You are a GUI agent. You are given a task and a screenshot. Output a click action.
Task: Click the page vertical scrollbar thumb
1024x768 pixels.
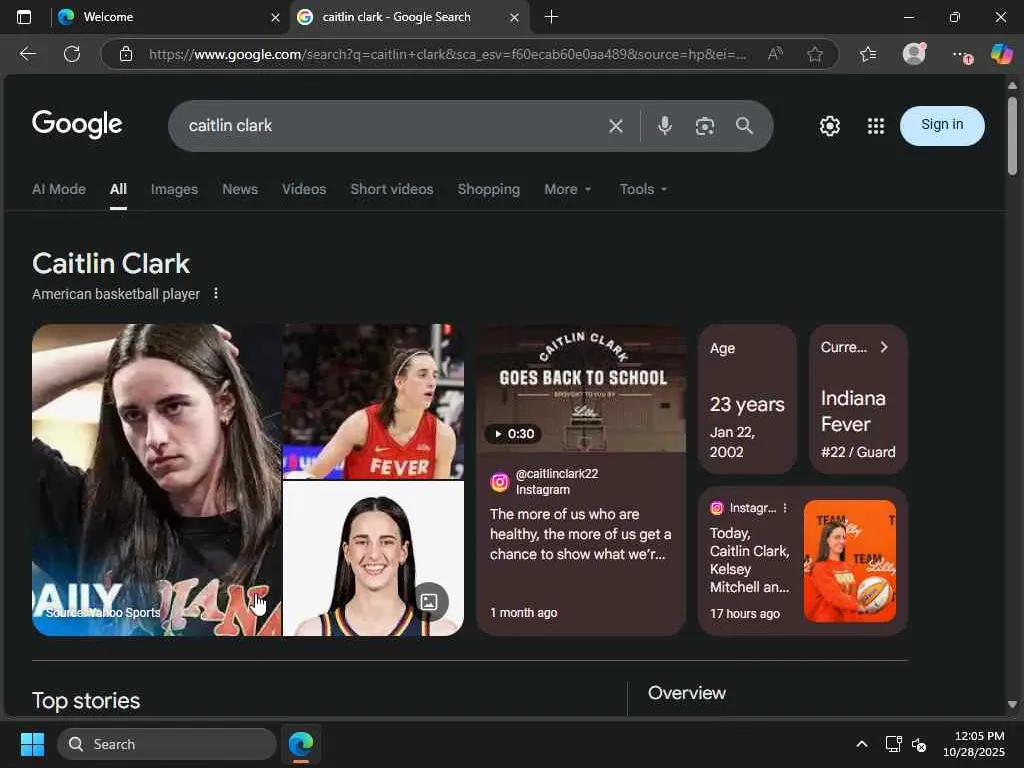tap(1012, 136)
